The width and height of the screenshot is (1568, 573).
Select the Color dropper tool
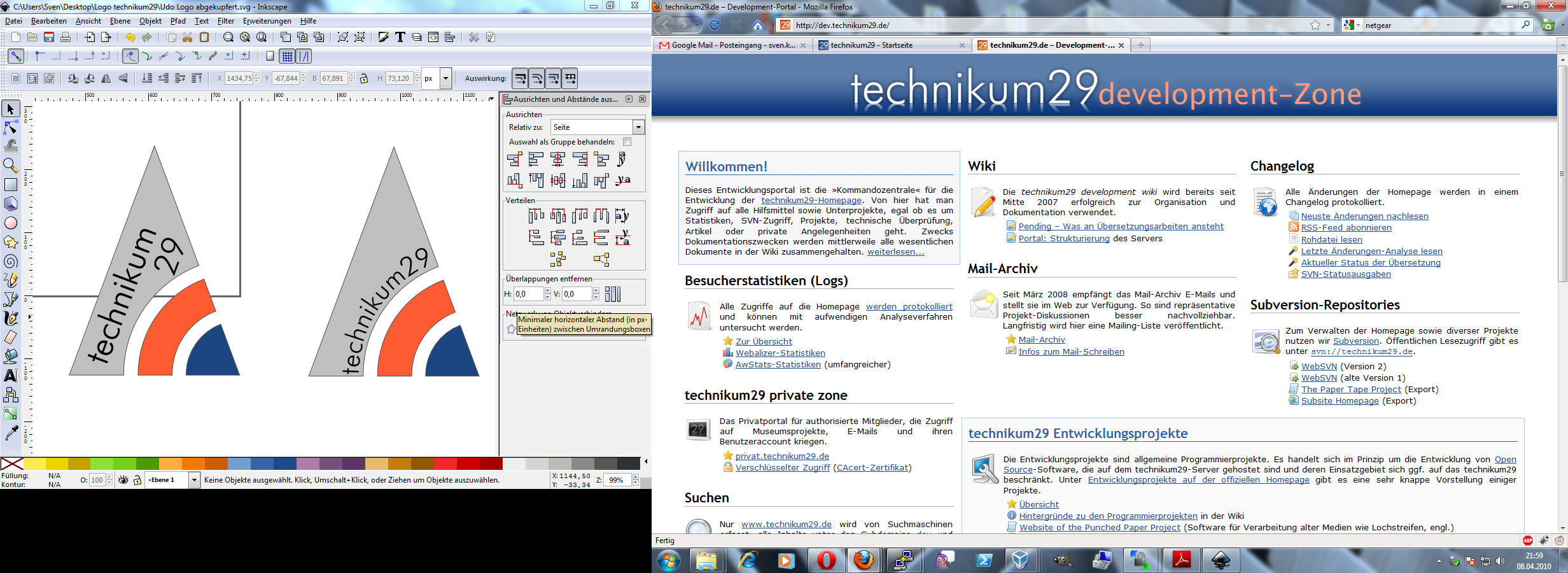click(11, 433)
